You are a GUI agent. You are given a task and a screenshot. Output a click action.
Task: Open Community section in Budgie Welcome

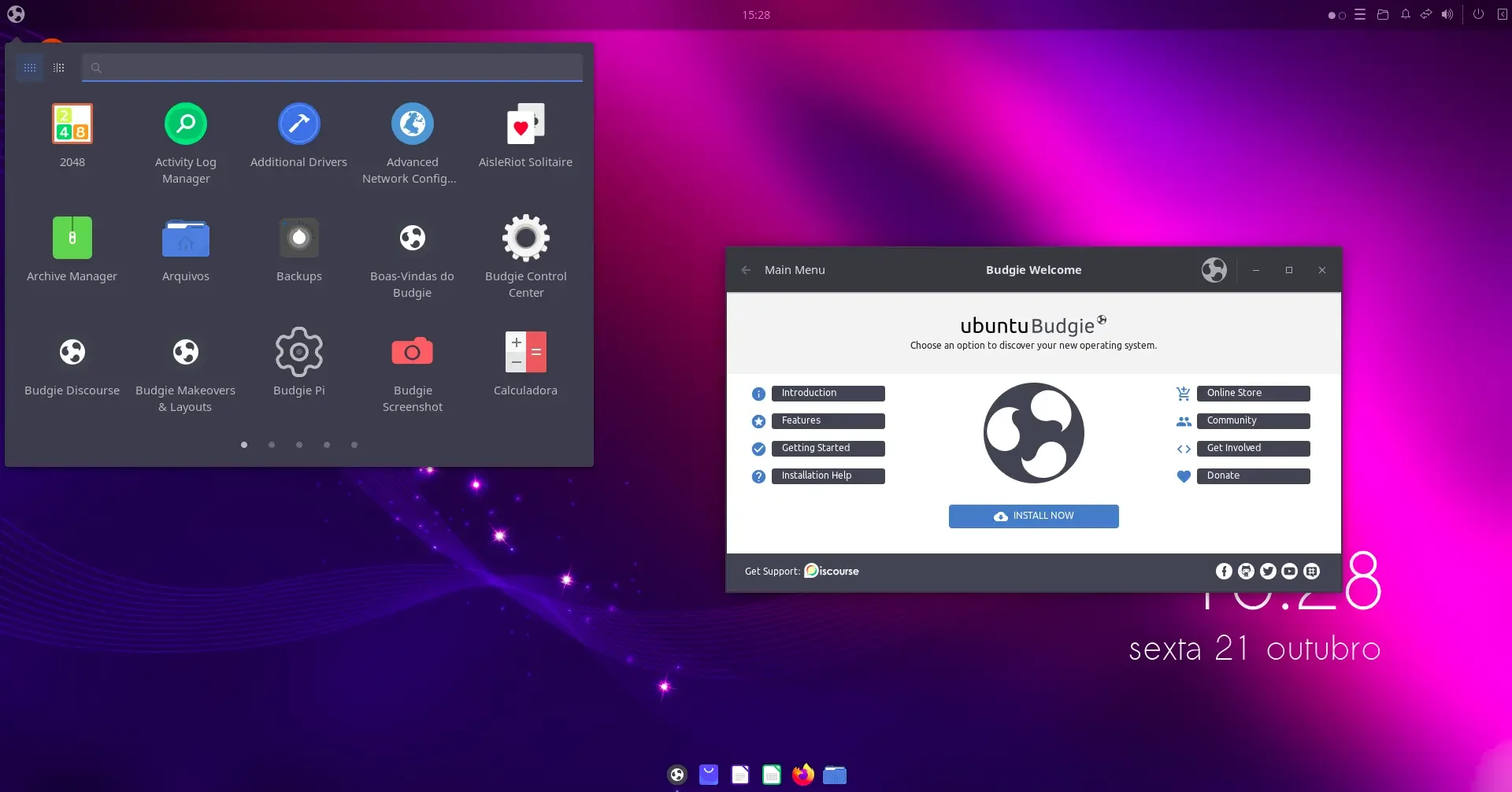click(1254, 421)
